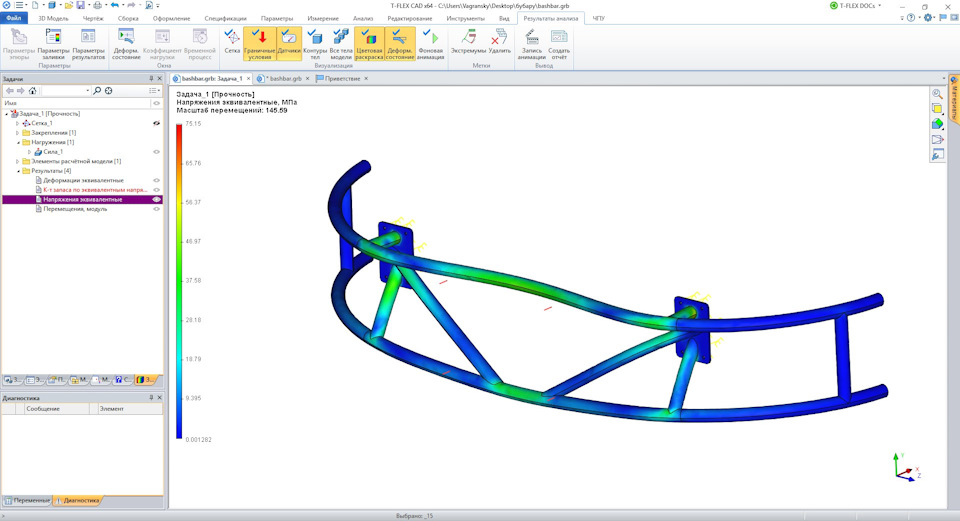
Task: Click Удалить marks tool
Action: [500, 42]
